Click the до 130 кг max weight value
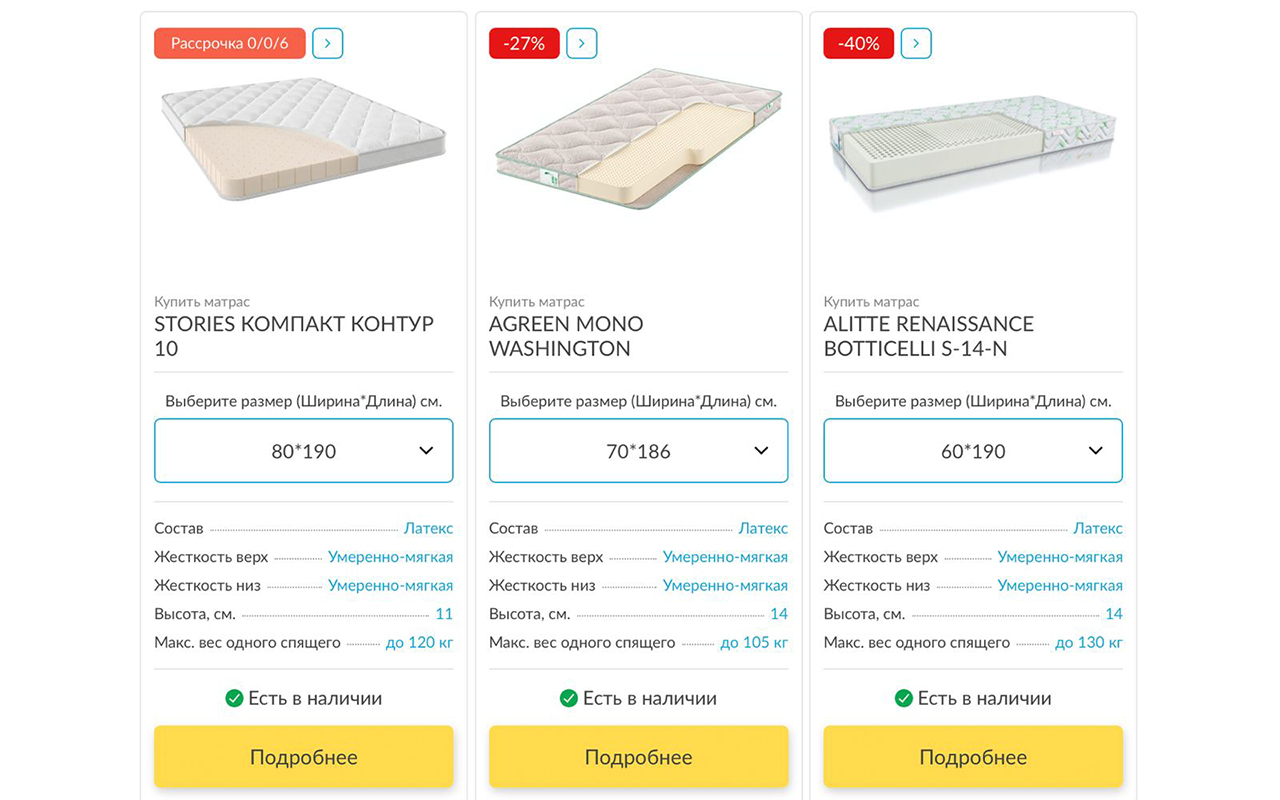 [1088, 642]
